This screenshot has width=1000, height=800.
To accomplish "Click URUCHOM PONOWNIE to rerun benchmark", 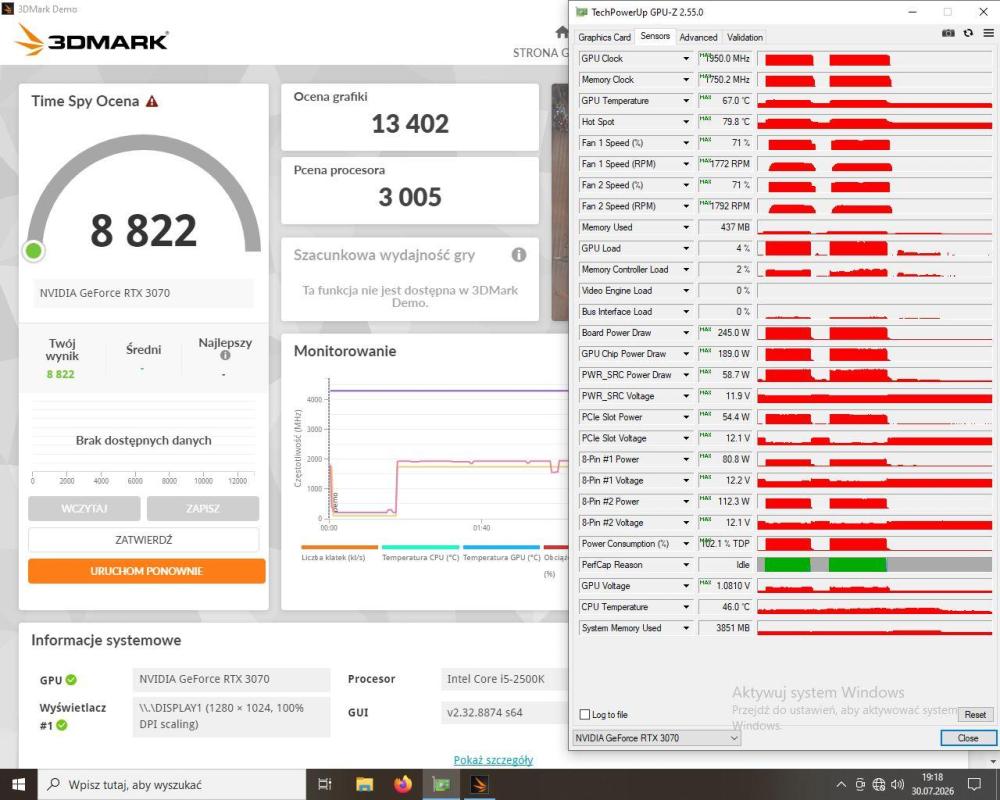I will (x=147, y=571).
